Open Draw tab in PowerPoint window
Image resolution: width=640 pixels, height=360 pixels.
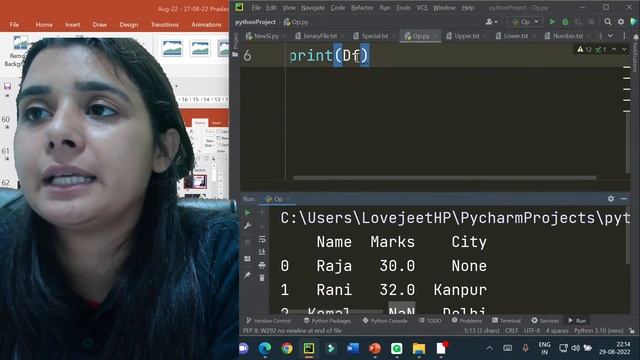(x=100, y=25)
